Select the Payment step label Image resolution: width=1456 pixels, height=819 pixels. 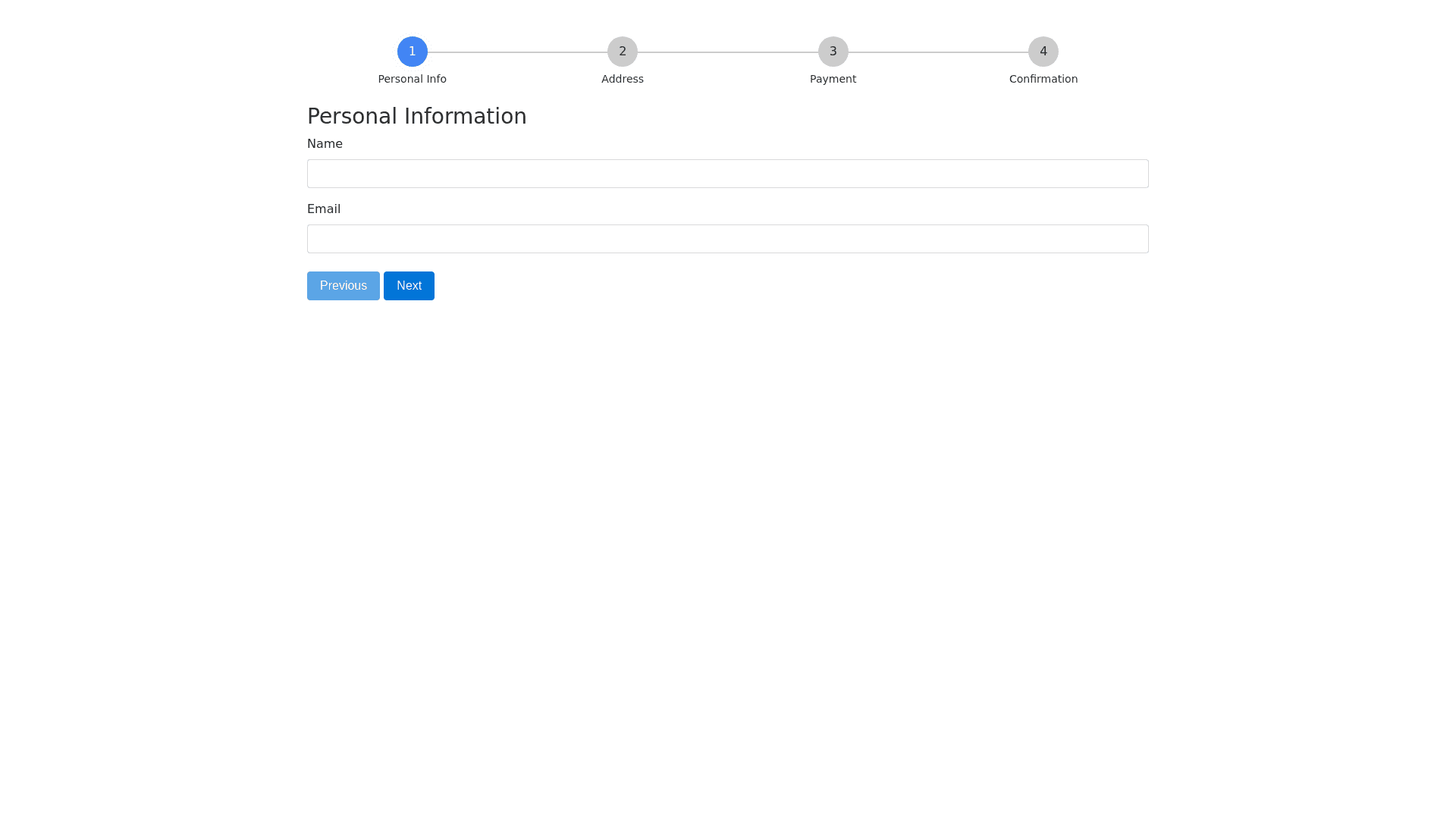[x=833, y=79]
